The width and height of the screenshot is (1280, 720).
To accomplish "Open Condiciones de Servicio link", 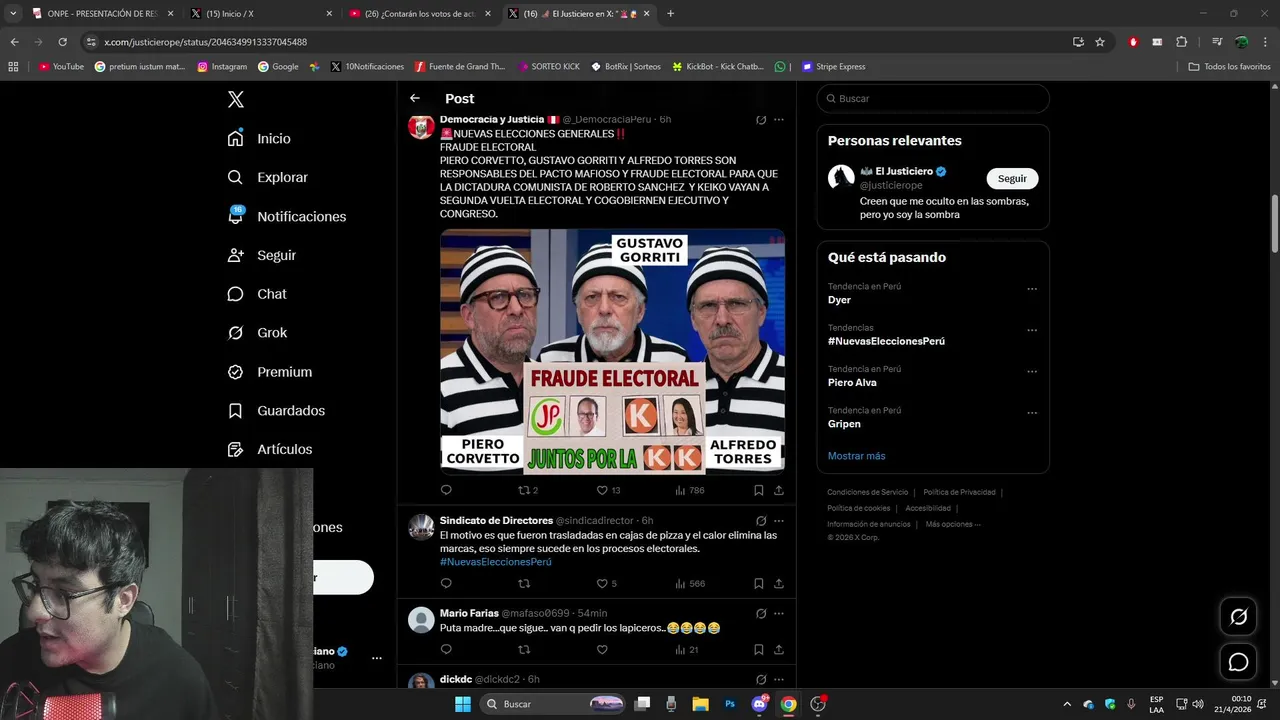I will pyautogui.click(x=867, y=492).
